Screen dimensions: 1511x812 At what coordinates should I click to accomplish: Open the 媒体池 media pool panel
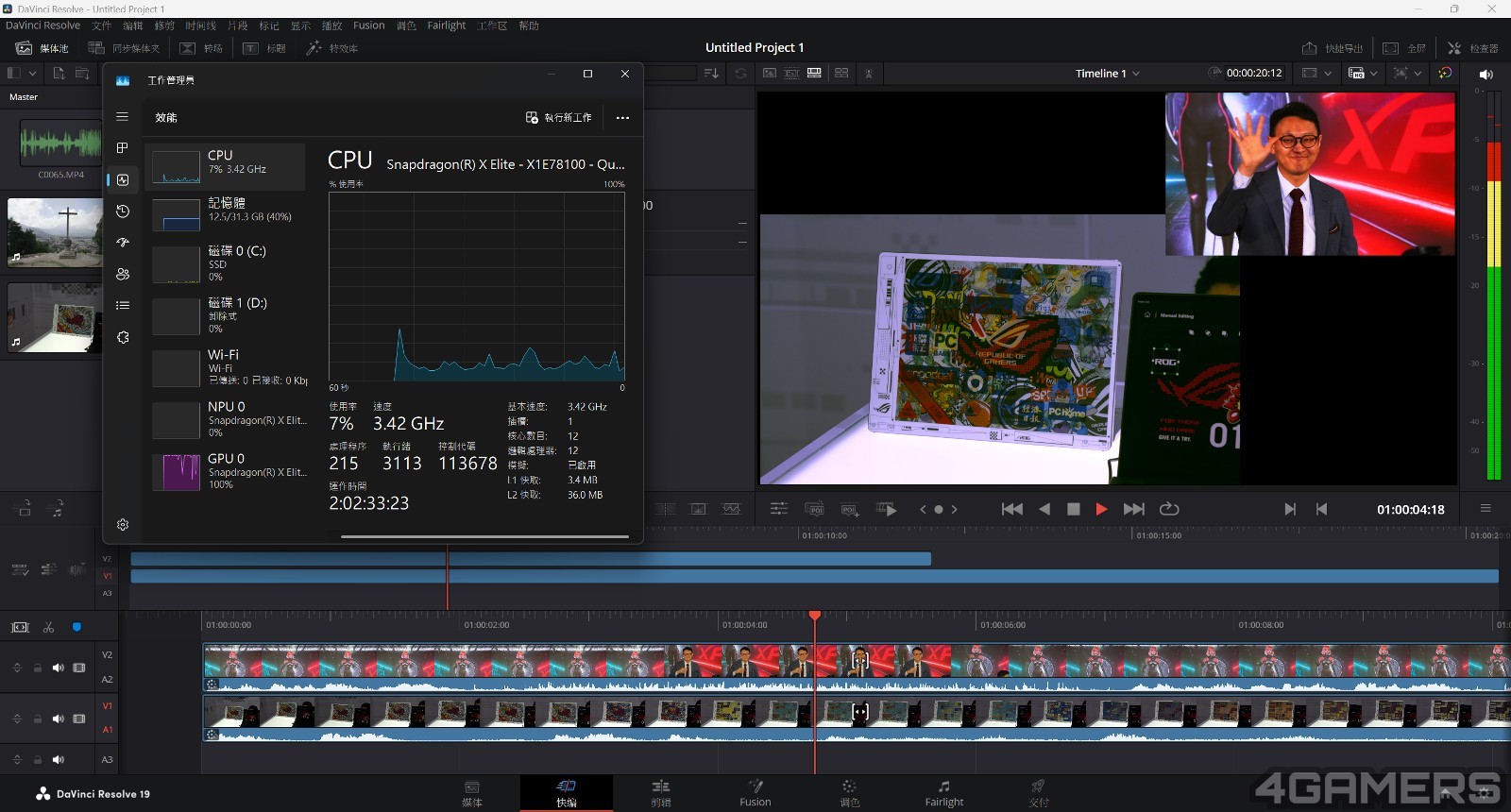42,48
